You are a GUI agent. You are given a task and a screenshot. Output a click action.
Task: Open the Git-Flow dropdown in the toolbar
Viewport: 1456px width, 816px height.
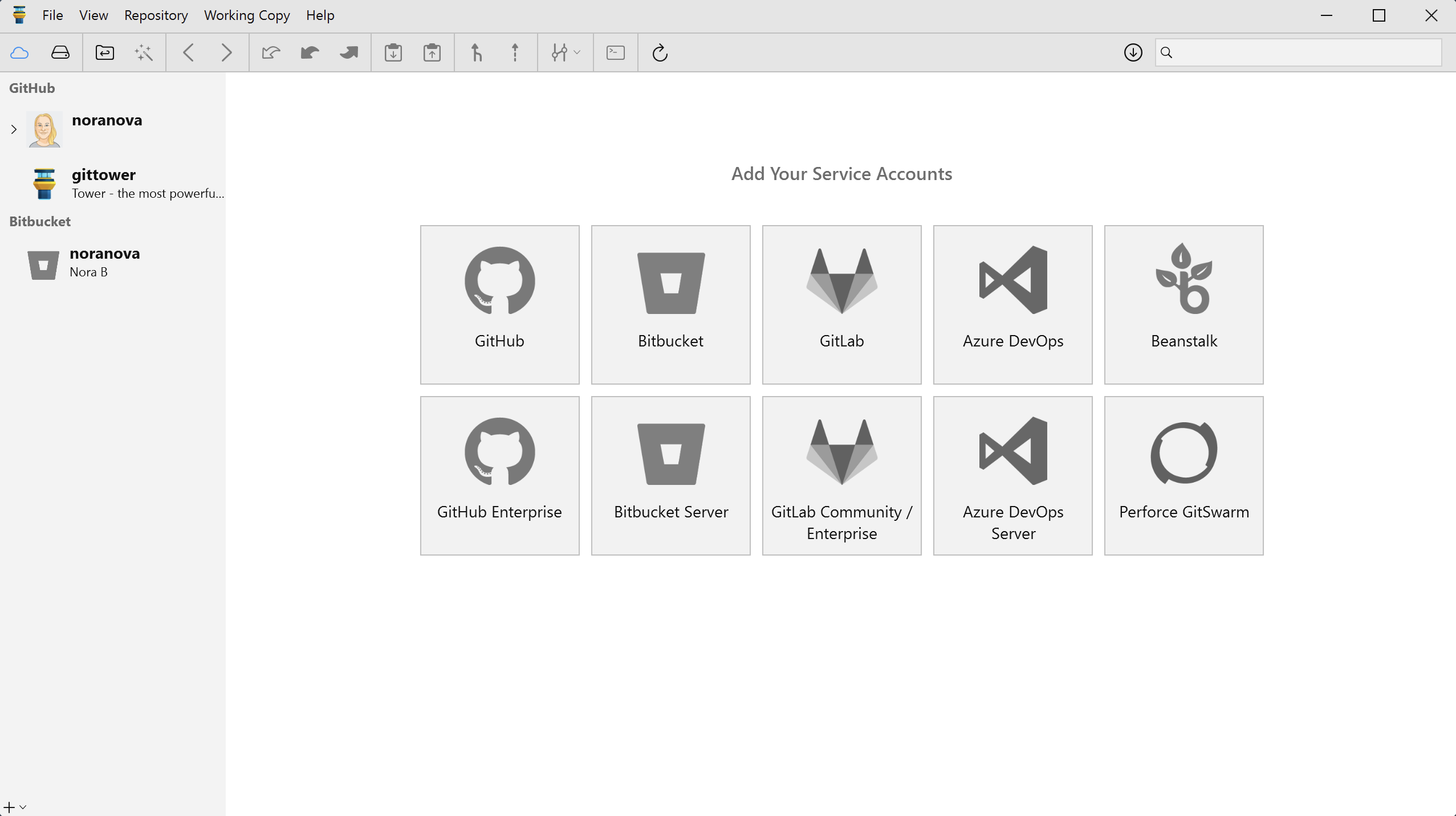[565, 52]
